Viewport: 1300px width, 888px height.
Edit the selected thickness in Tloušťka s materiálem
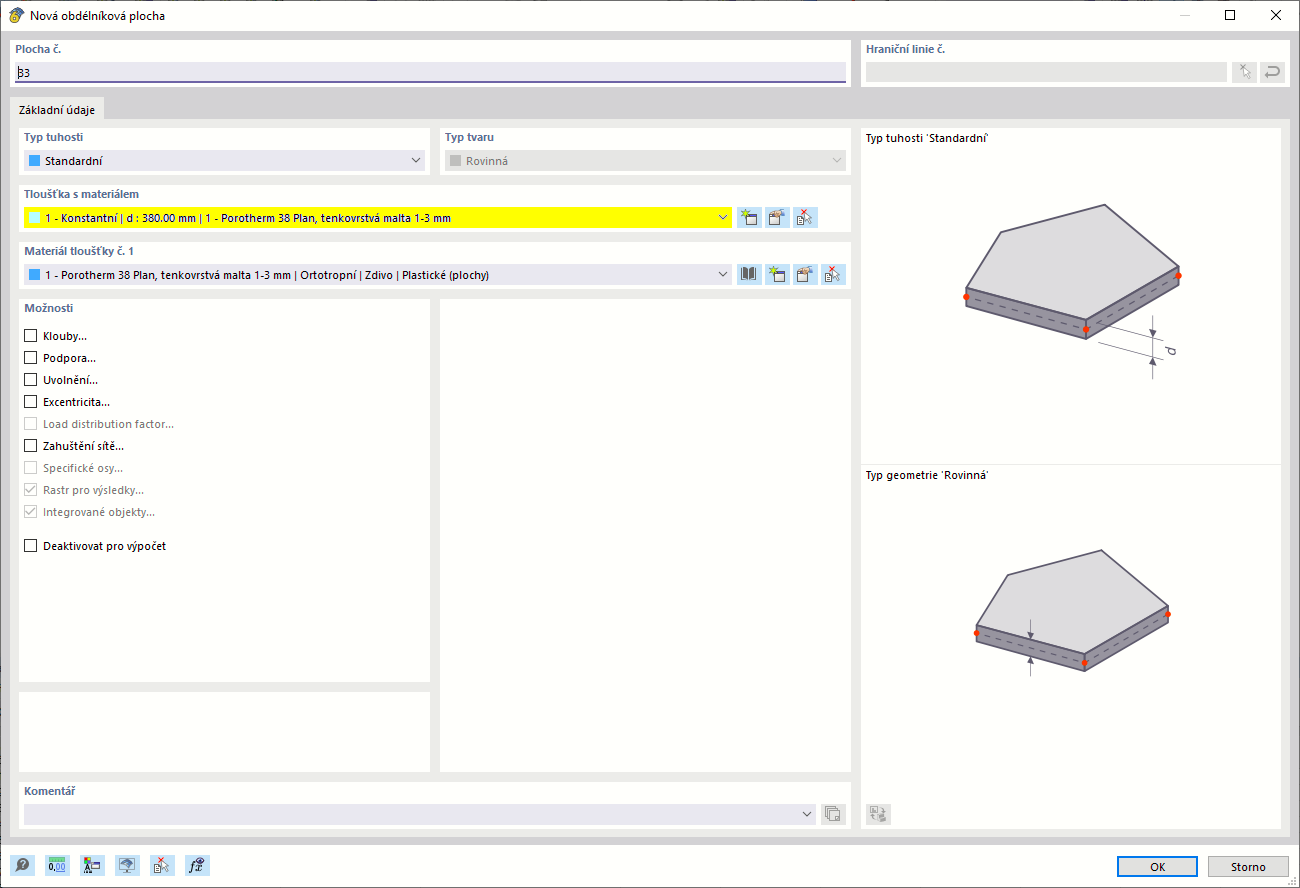(778, 218)
